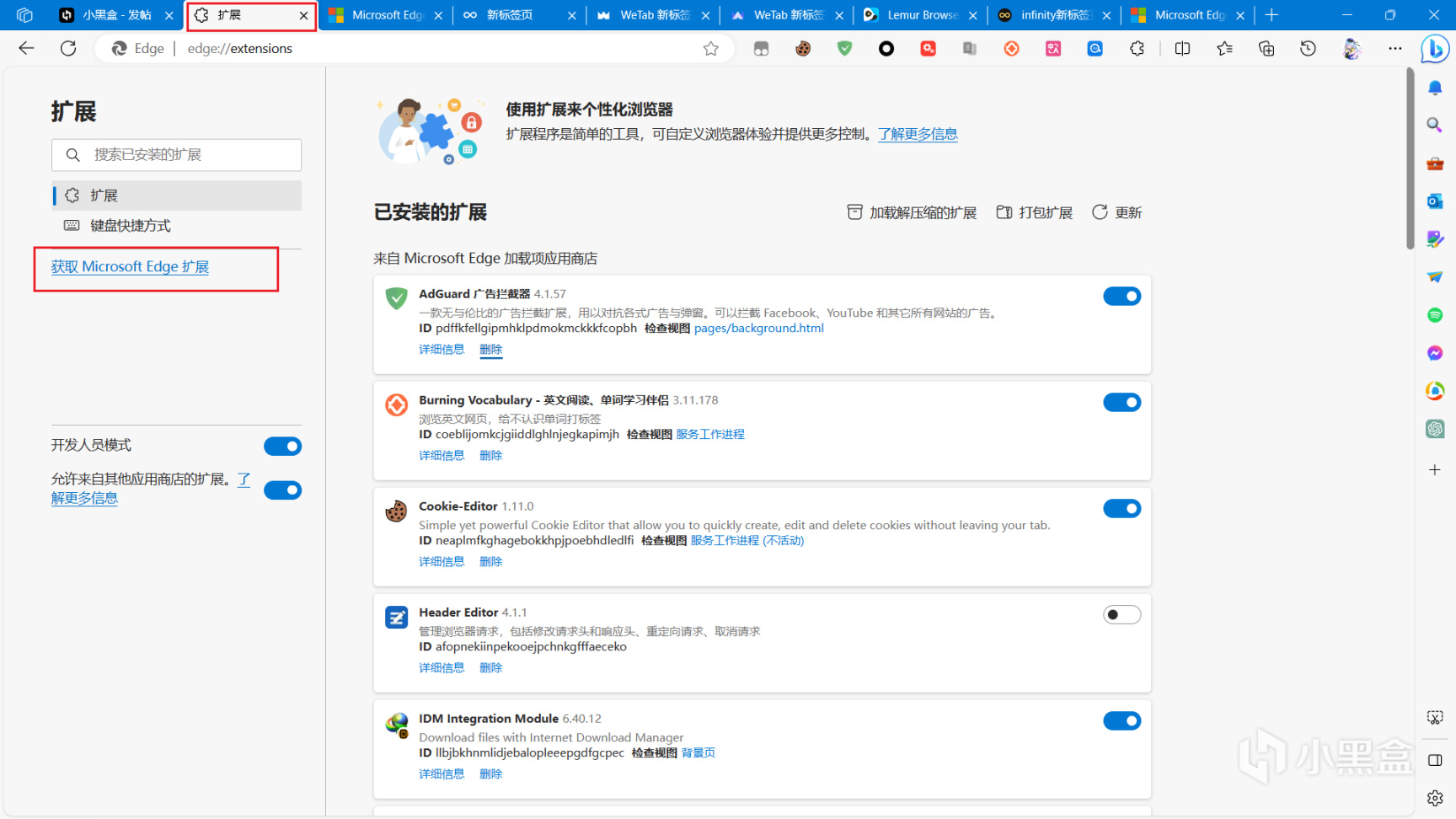Viewport: 1456px width, 819px height.
Task: Open IDM Integration Module 背景页 link
Action: [698, 753]
